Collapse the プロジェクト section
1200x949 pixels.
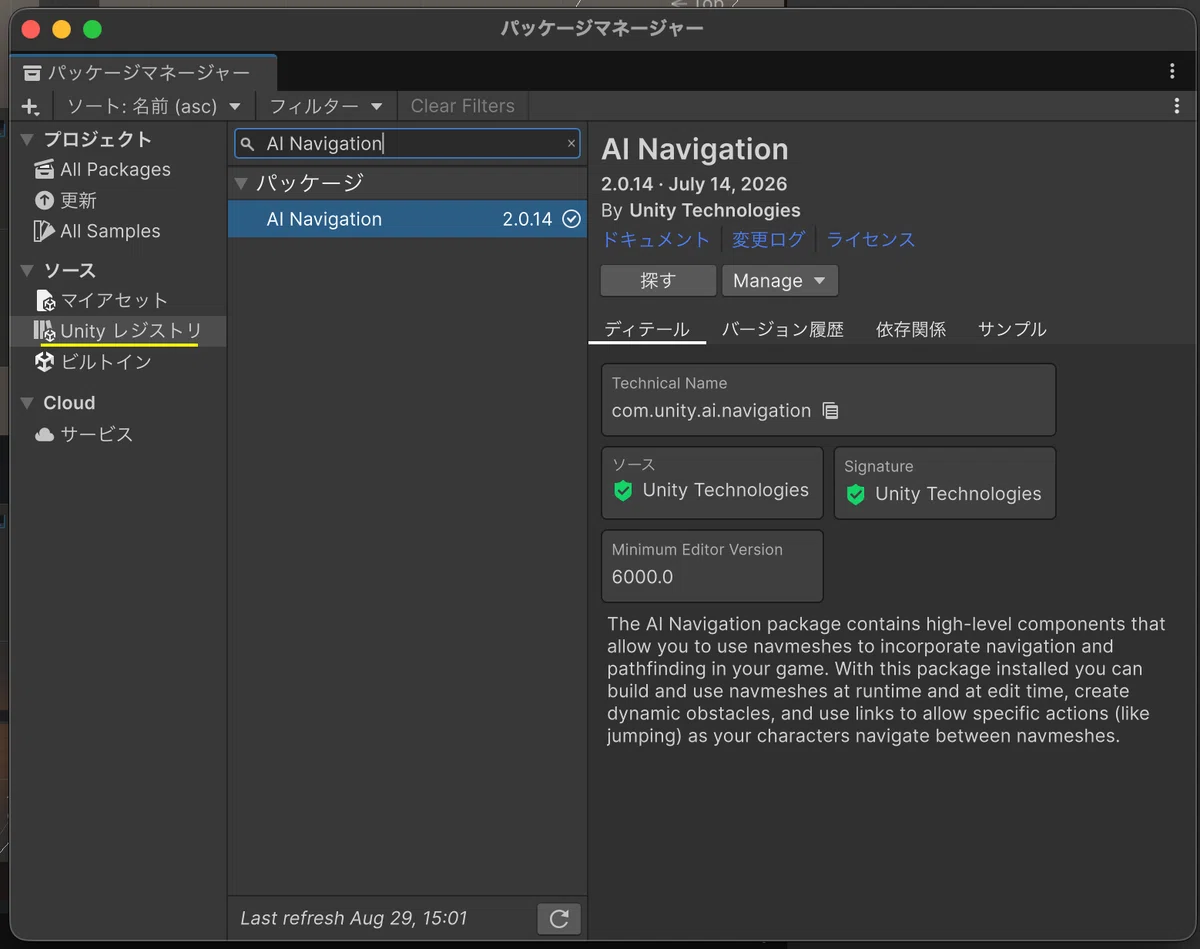27,140
